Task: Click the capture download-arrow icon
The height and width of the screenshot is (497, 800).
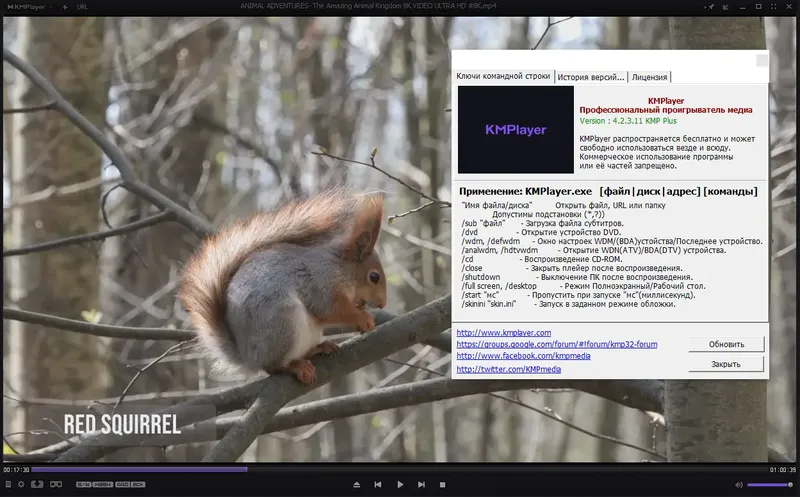Action: [x=37, y=484]
